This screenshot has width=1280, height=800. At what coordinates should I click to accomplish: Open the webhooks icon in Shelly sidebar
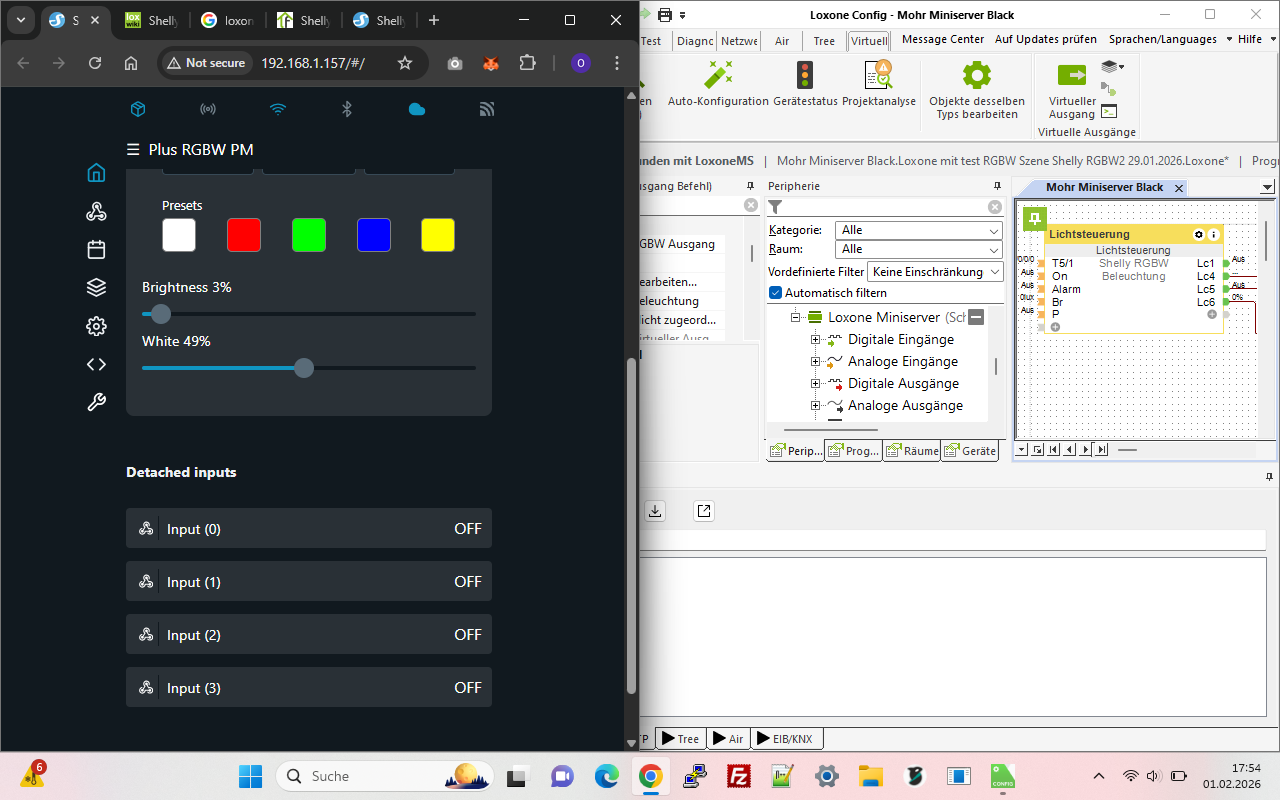coord(96,211)
